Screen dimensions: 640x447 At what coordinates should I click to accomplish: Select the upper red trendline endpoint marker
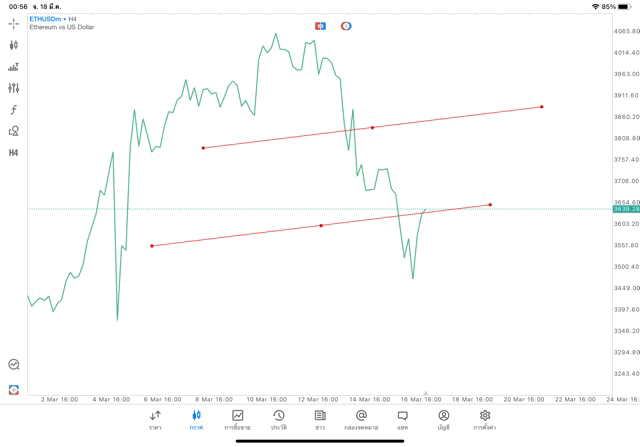point(541,107)
